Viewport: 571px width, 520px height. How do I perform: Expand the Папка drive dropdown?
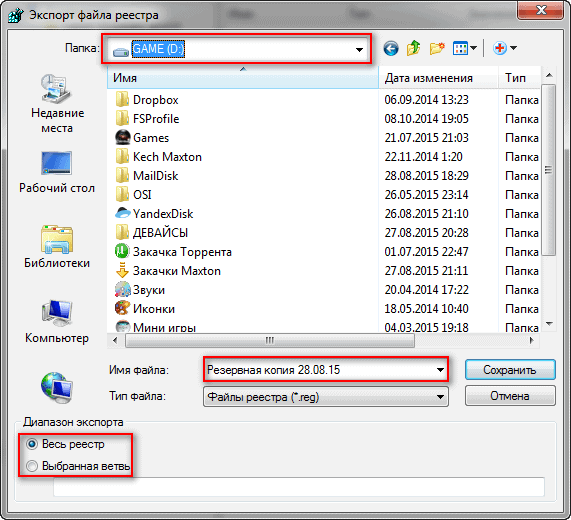click(x=359, y=49)
